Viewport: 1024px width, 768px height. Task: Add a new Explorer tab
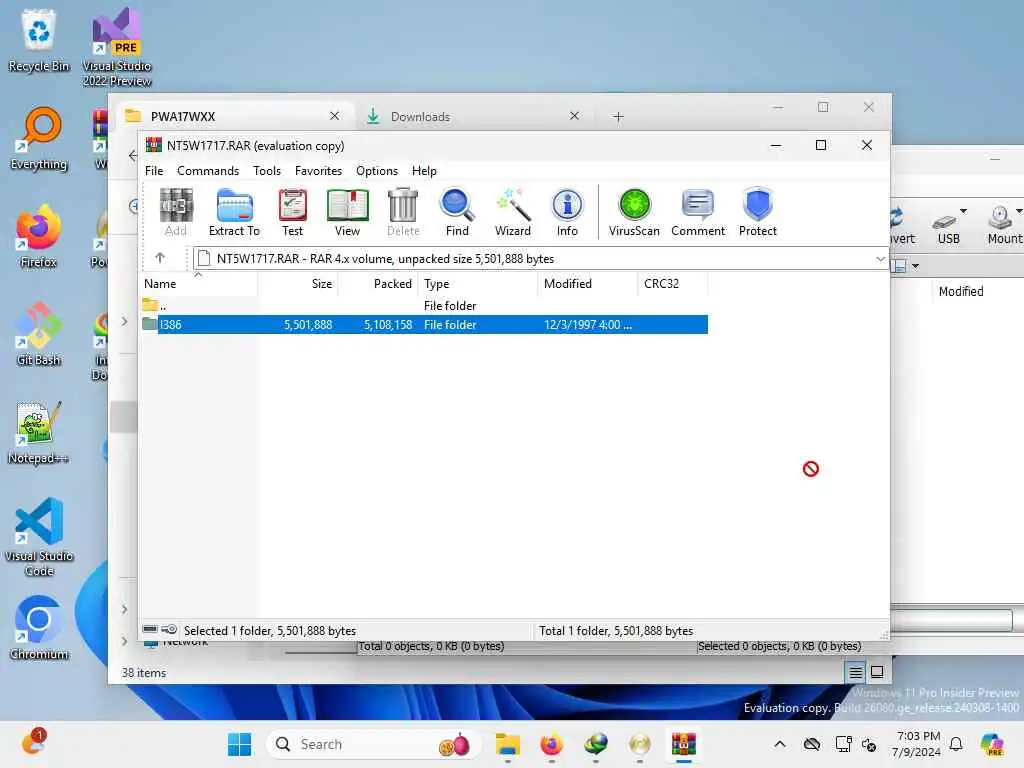(x=618, y=117)
